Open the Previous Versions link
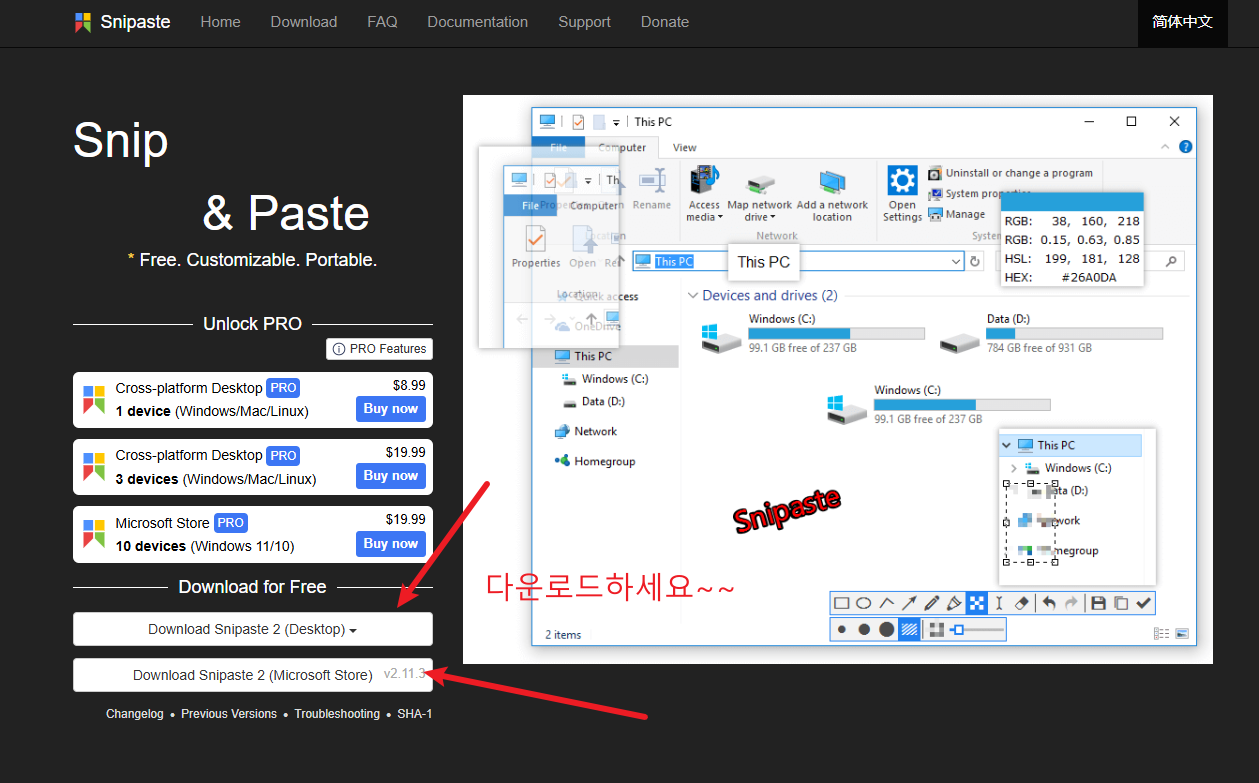The height and width of the screenshot is (783, 1259). (x=229, y=714)
